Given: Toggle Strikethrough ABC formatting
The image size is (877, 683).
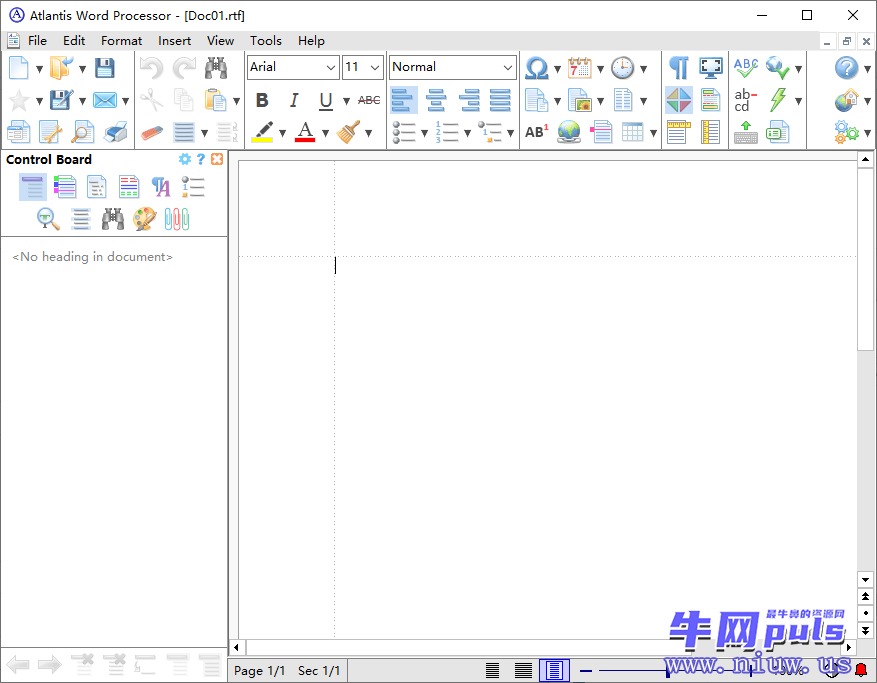Looking at the screenshot, I should tap(369, 100).
